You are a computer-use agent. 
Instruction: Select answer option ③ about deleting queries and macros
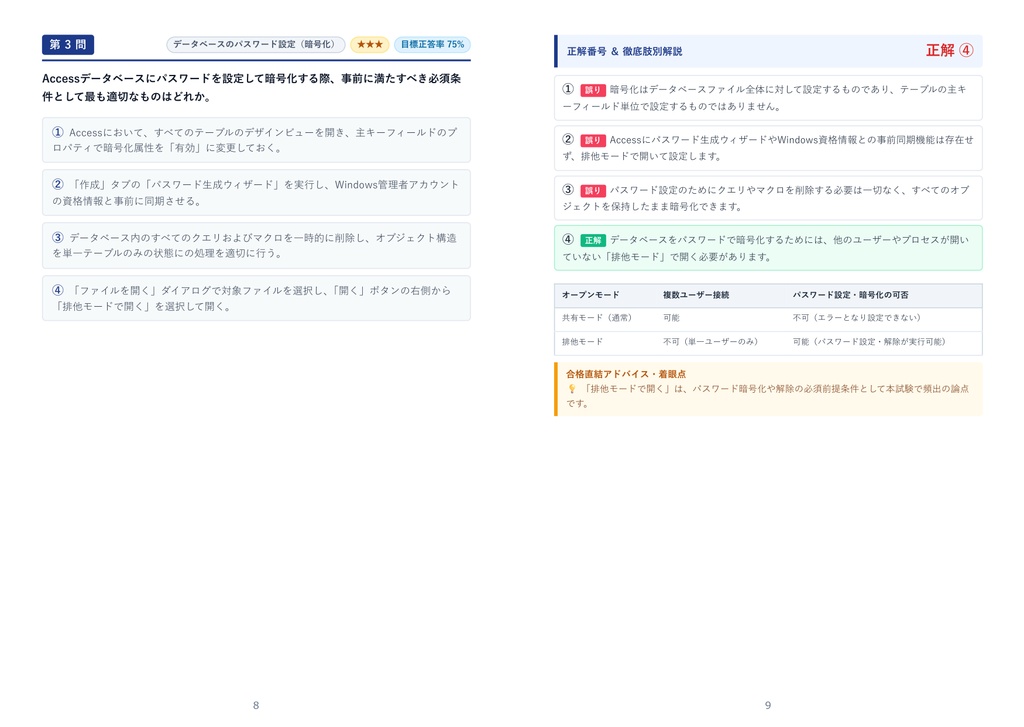click(256, 246)
